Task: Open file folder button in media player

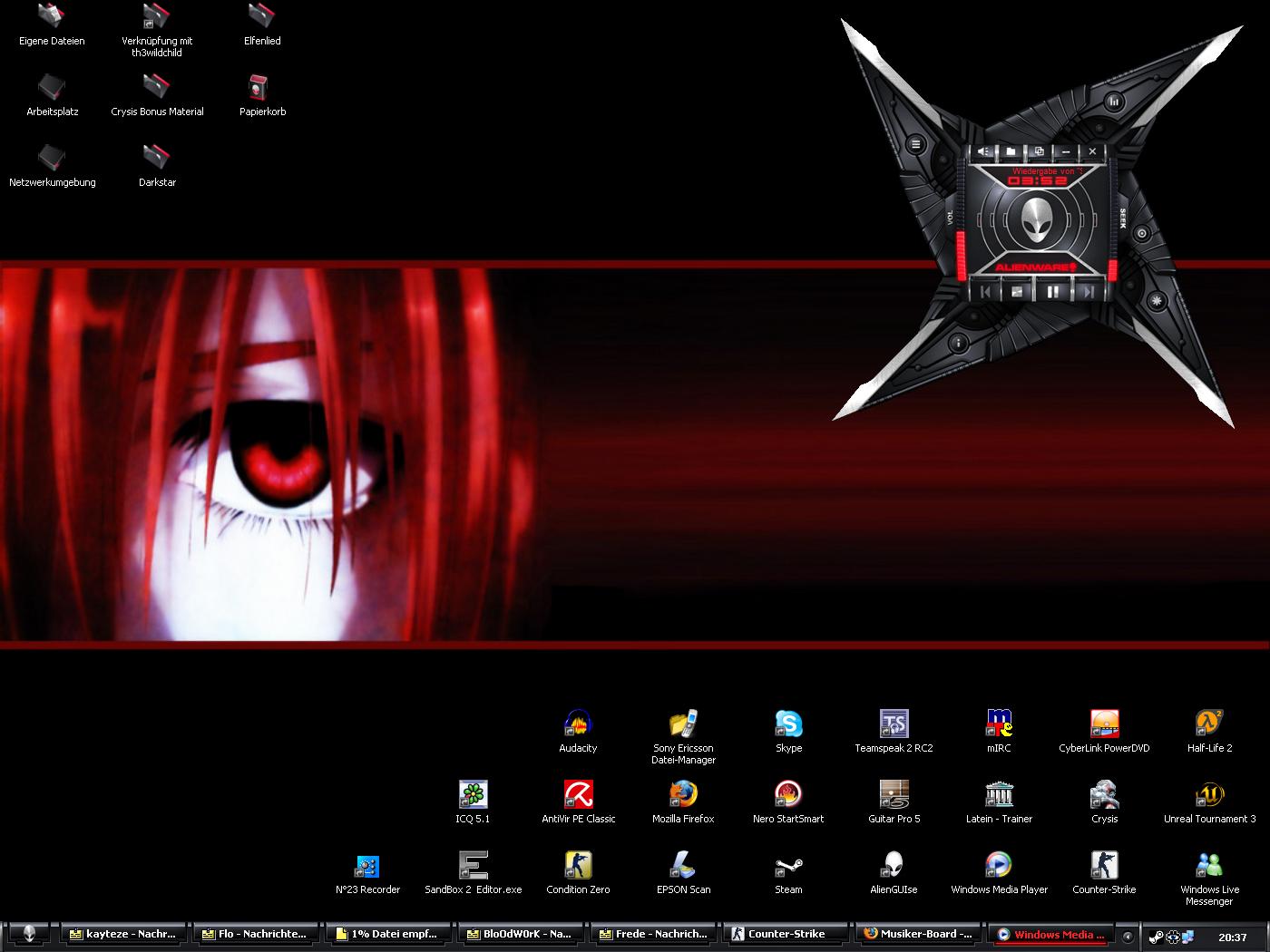Action: pos(1011,151)
